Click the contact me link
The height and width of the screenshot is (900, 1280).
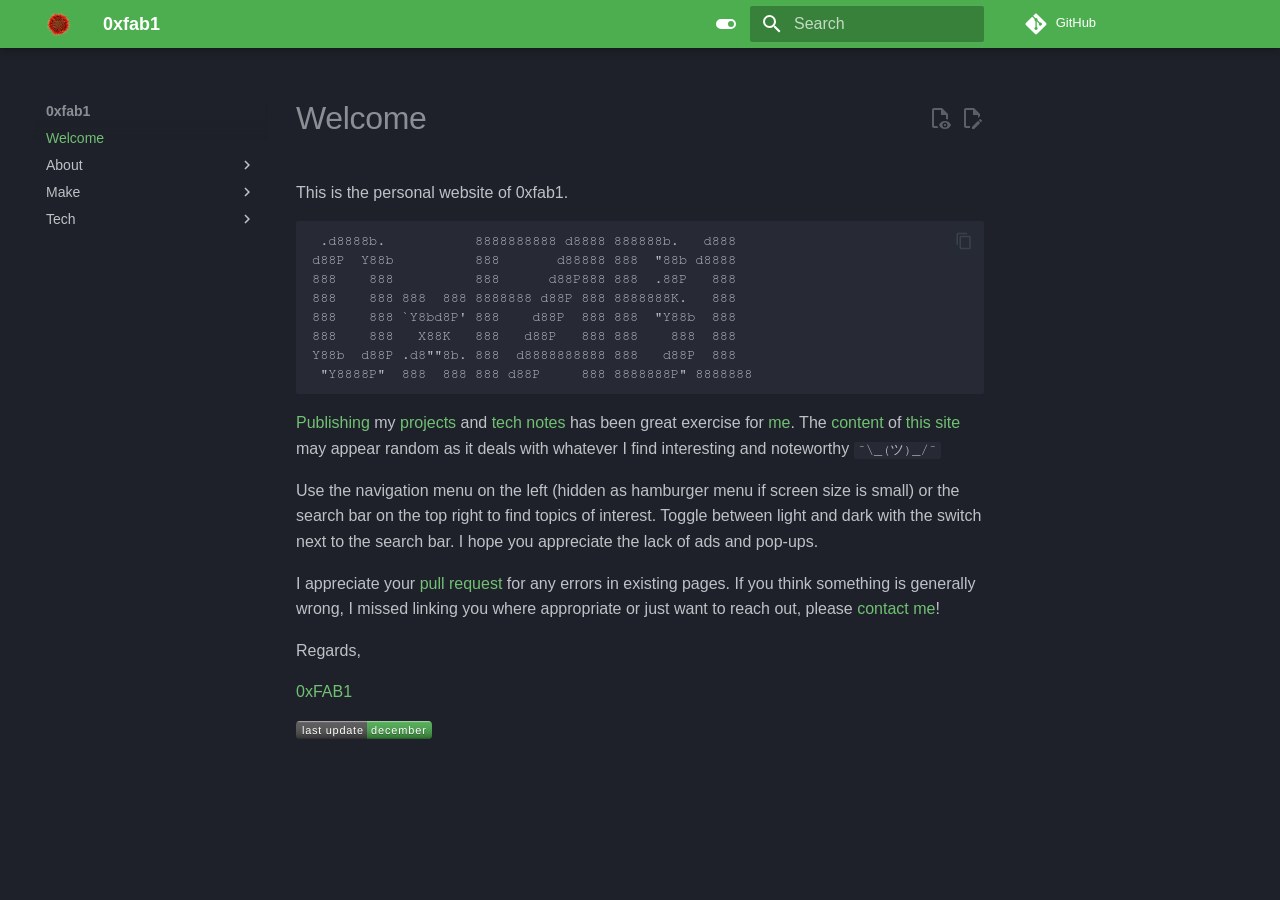tap(895, 608)
